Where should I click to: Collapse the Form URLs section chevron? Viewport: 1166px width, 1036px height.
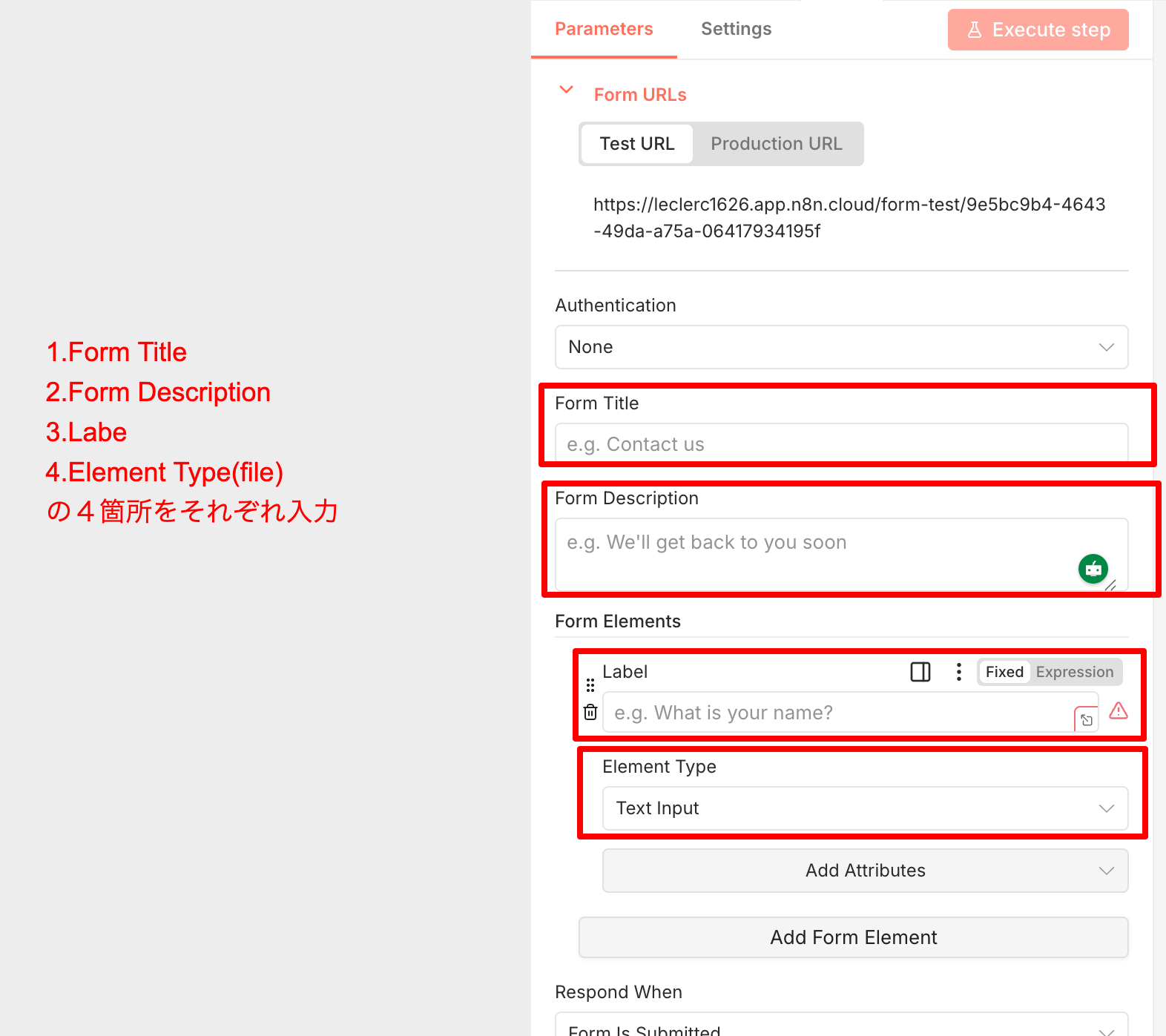(567, 90)
